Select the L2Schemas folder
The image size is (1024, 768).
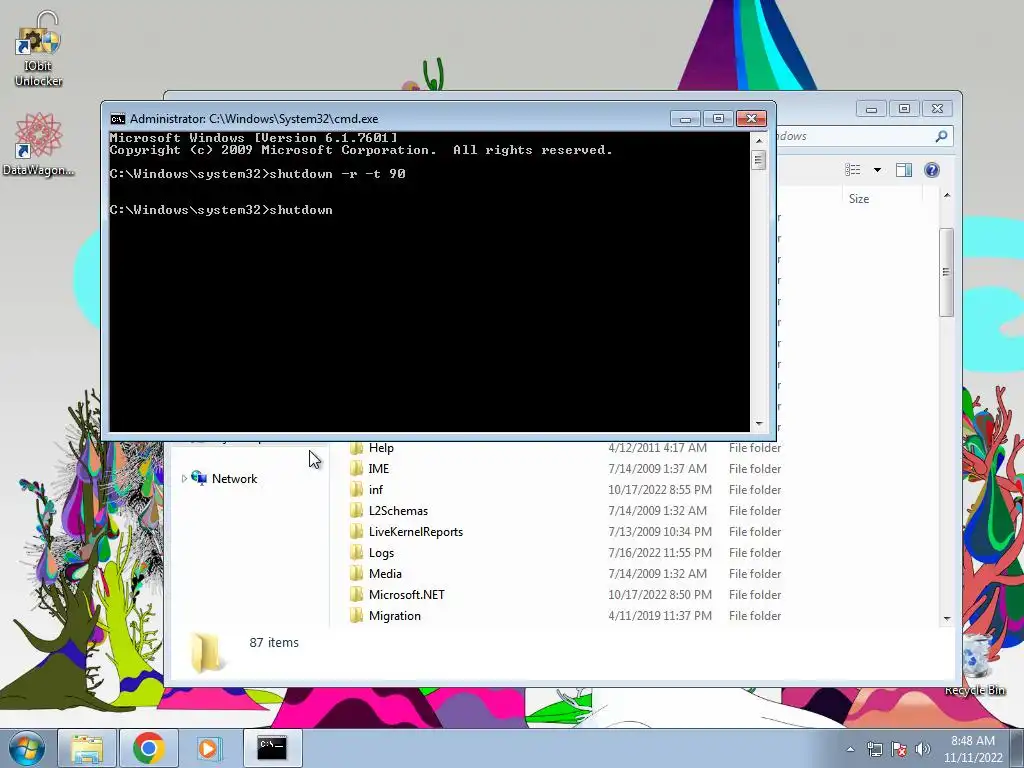398,511
